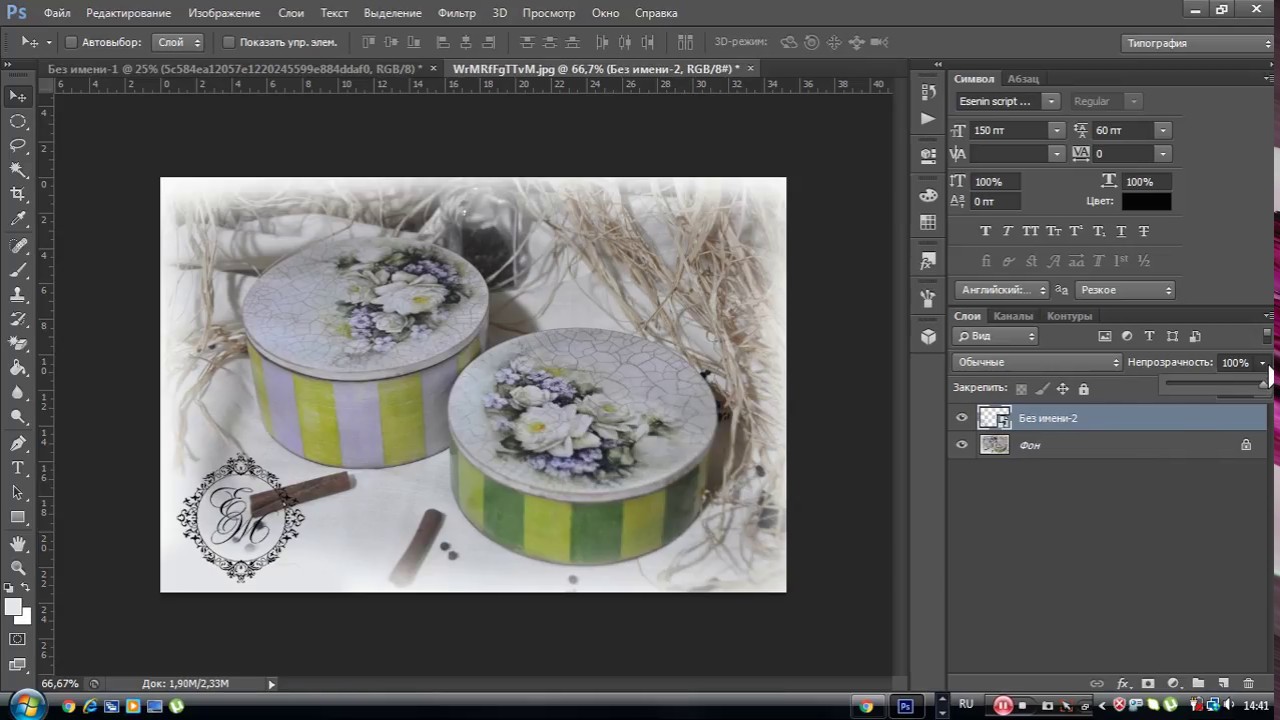Image resolution: width=1280 pixels, height=720 pixels.
Task: Expand the Типография workspace dropdown
Action: [x=1197, y=43]
